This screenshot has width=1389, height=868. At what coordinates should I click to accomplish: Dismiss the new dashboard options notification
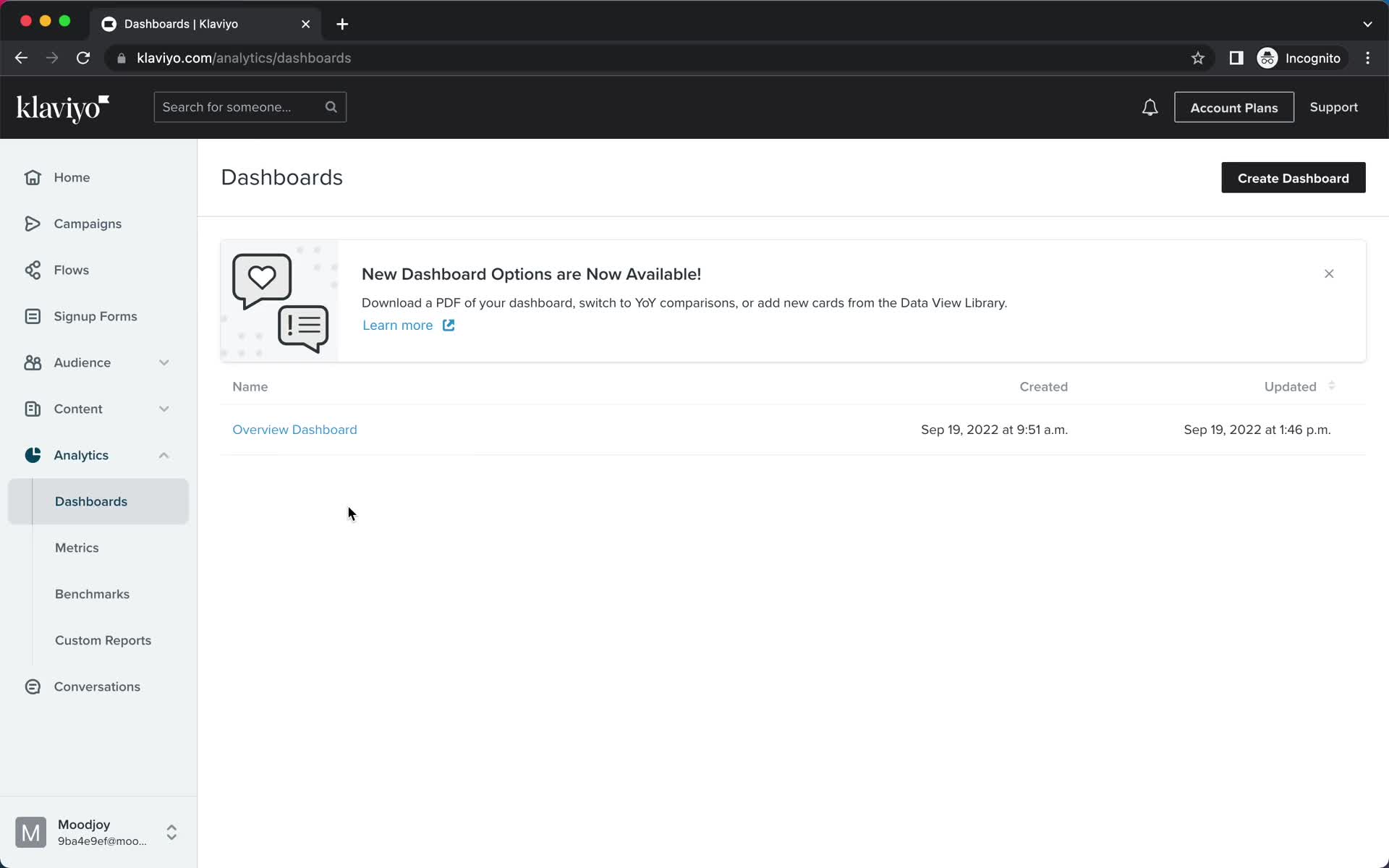[1329, 273]
